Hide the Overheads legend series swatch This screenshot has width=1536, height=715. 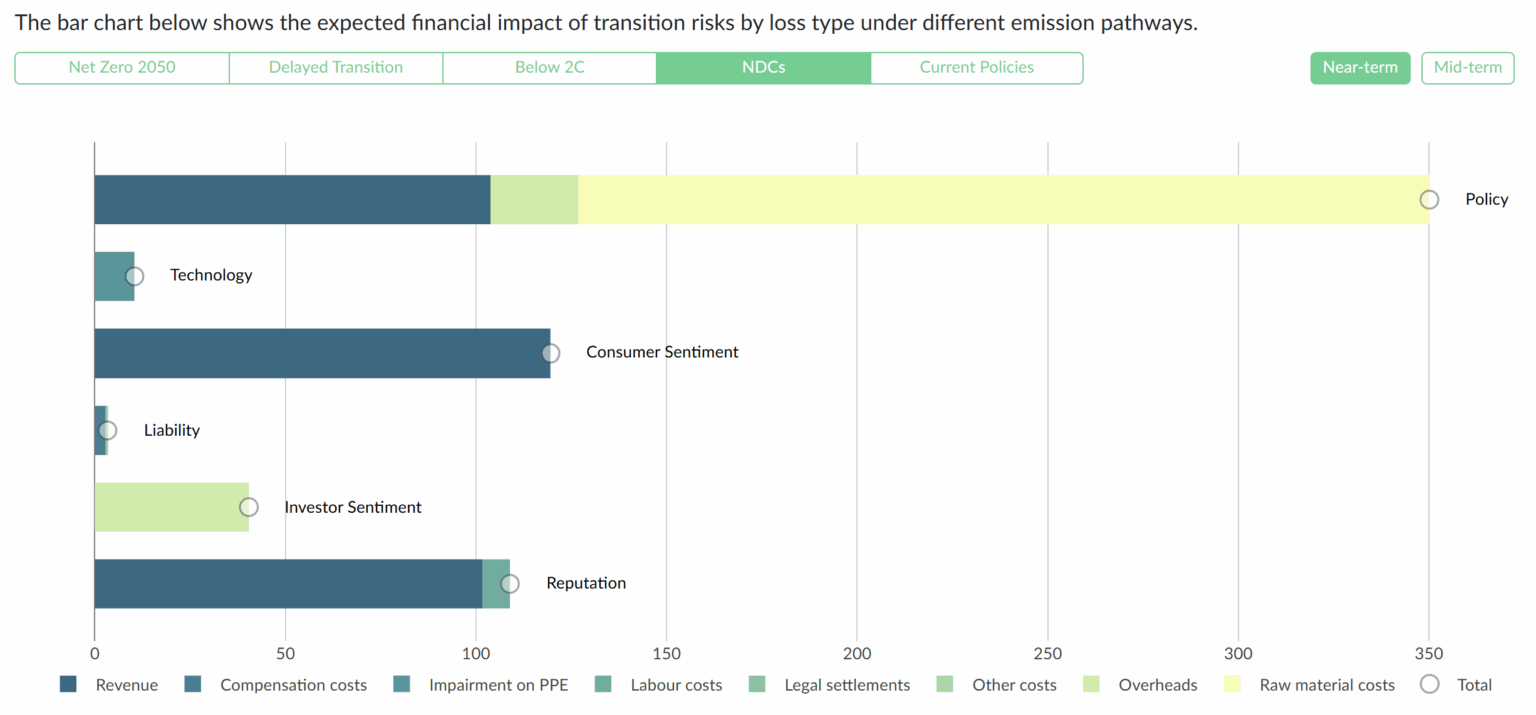pyautogui.click(x=1092, y=685)
